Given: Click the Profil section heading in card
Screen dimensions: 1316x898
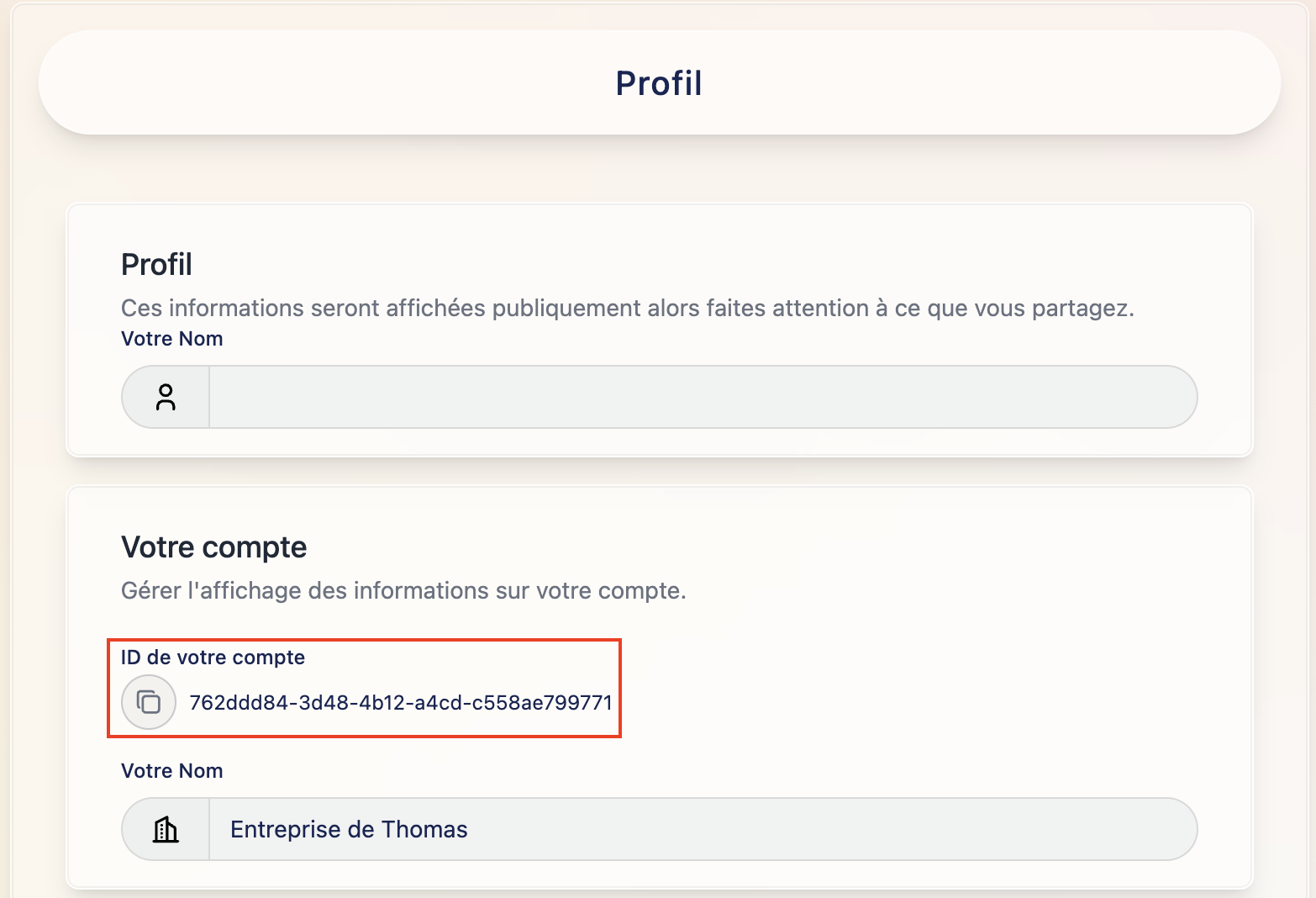Looking at the screenshot, I should [156, 265].
